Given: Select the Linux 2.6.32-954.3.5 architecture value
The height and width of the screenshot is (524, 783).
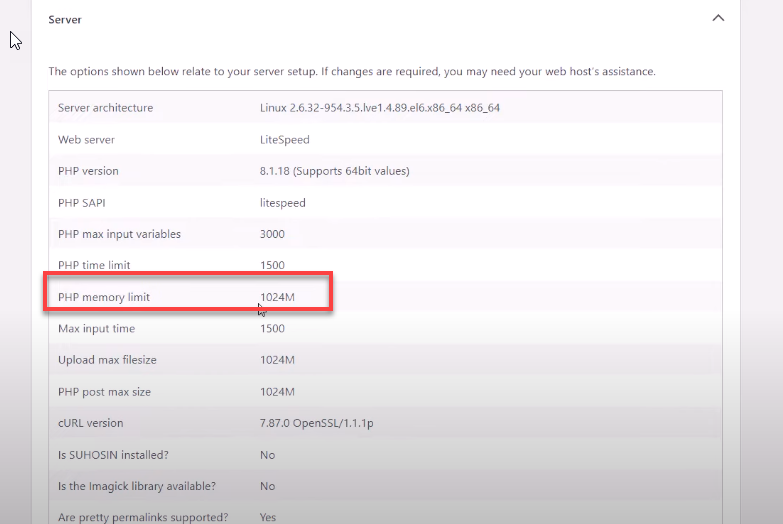Looking at the screenshot, I should (x=380, y=108).
